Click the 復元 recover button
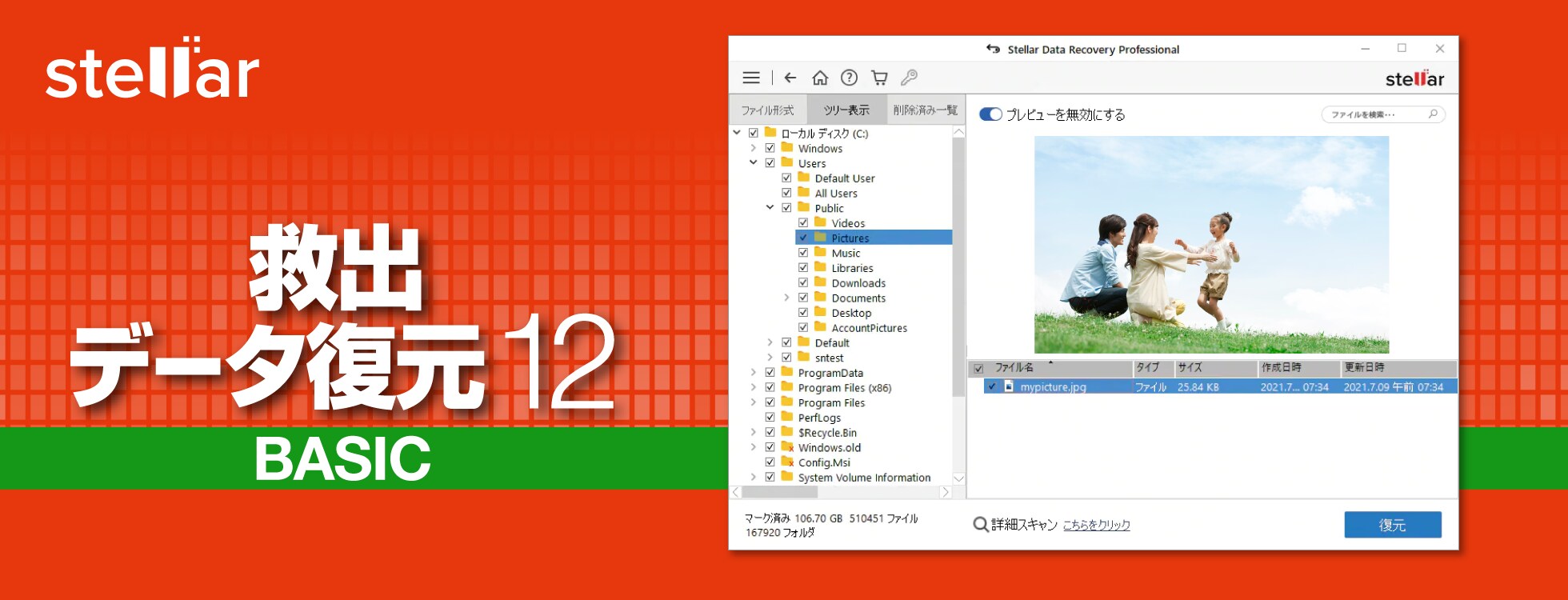This screenshot has width=1568, height=600. pos(1393,525)
